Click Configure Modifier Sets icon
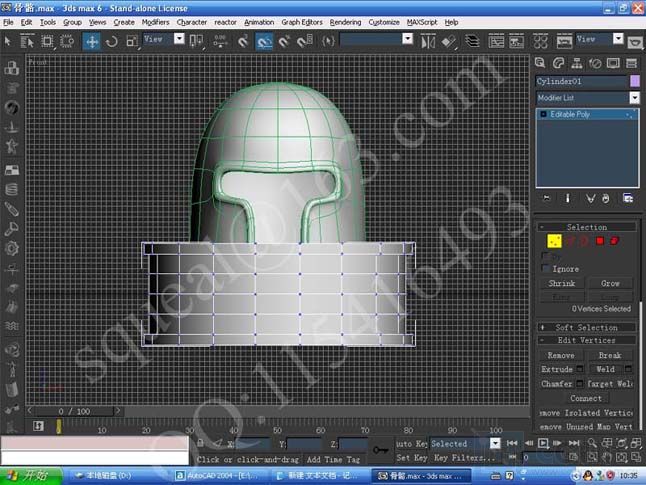Screen dimensions: 646x485 628,198
